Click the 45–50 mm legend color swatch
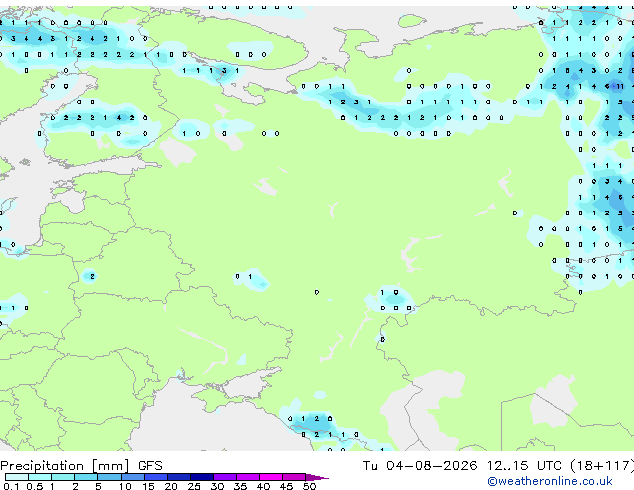The width and height of the screenshot is (634, 490). tap(294, 477)
